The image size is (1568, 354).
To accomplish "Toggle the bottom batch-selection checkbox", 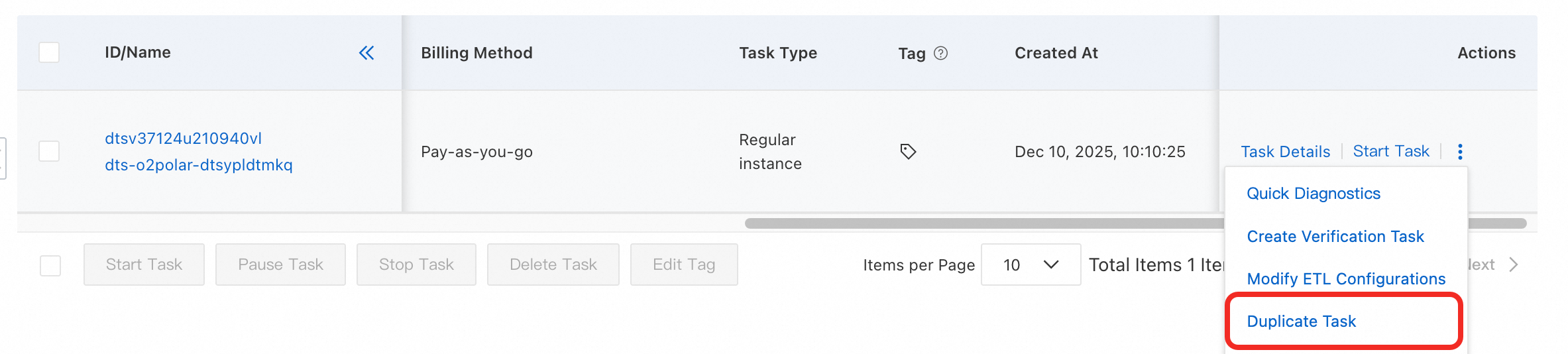I will 50,265.
